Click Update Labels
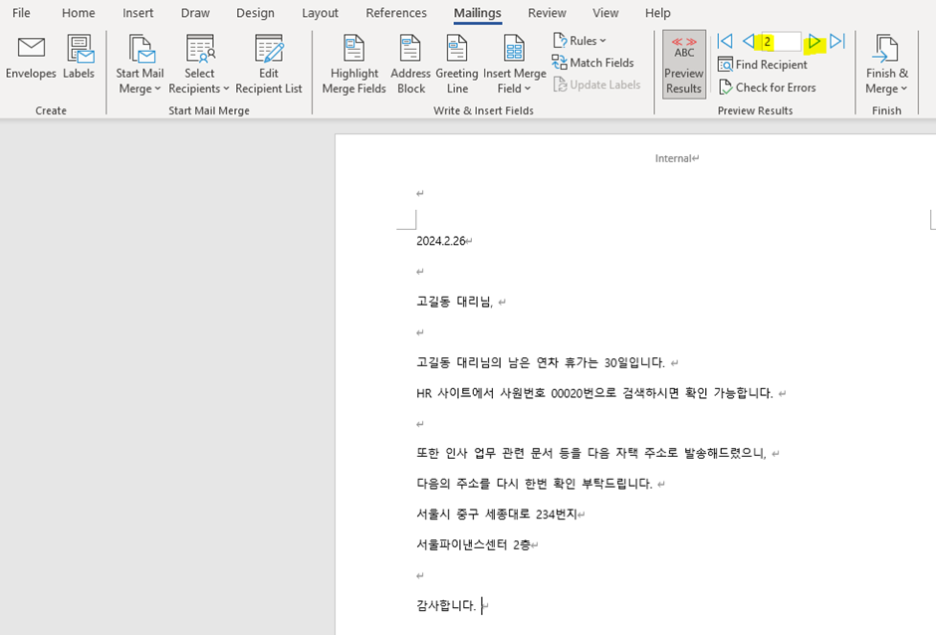The height and width of the screenshot is (635, 936). click(x=596, y=85)
